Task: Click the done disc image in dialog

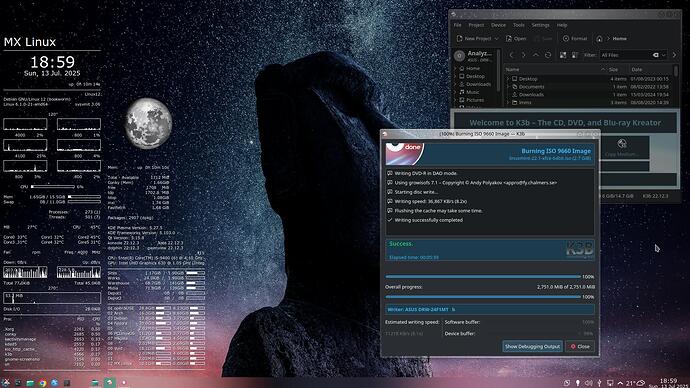Action: click(404, 153)
